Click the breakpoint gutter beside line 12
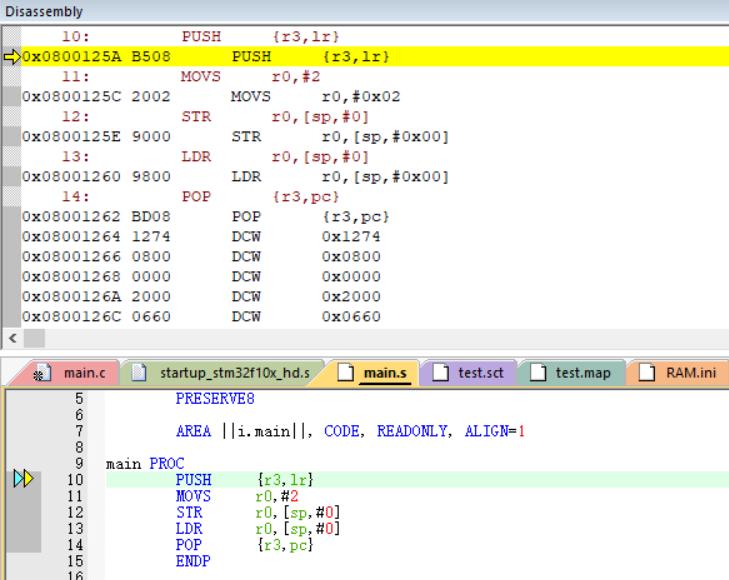This screenshot has height=580, width=729. [x=23, y=512]
